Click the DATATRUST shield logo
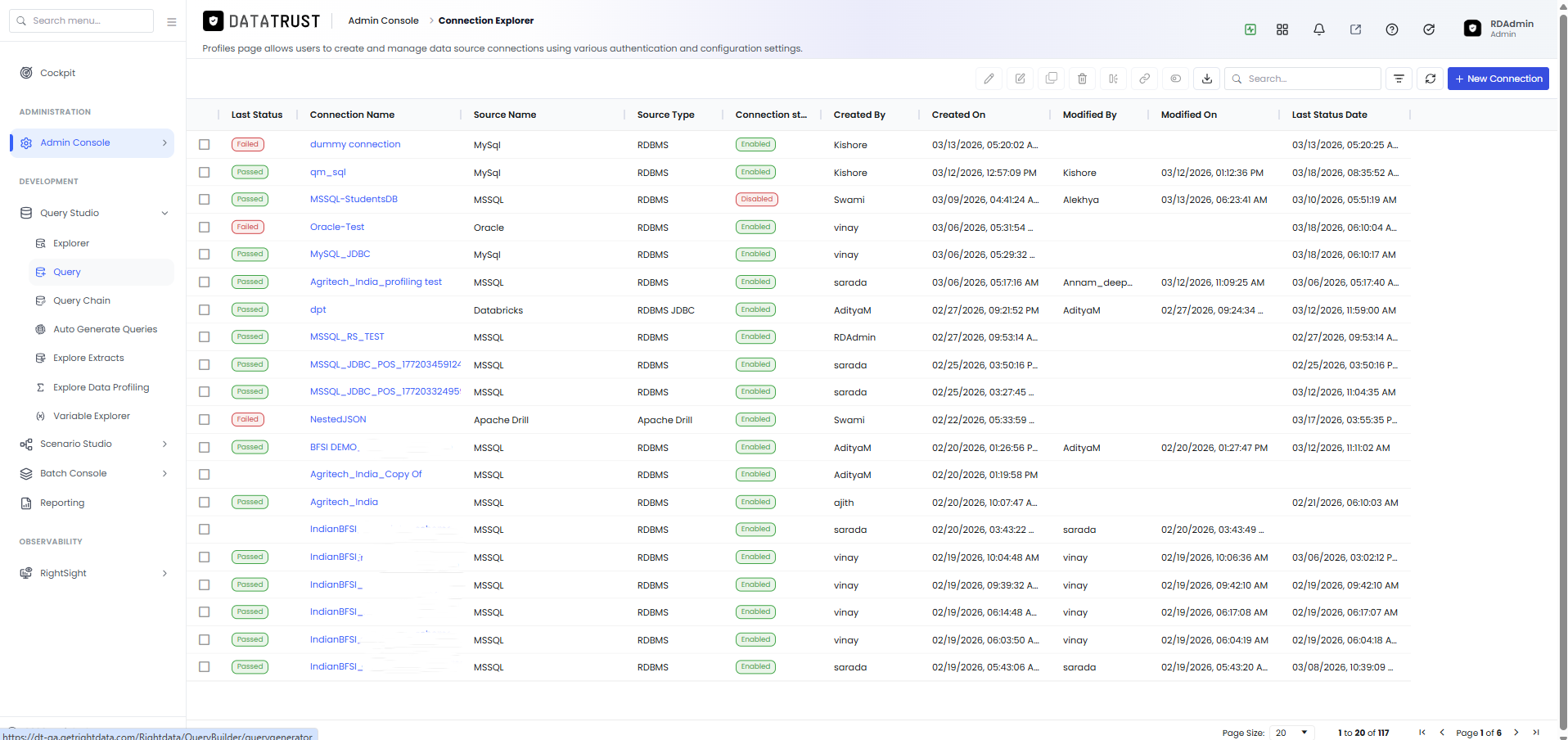 pyautogui.click(x=213, y=21)
